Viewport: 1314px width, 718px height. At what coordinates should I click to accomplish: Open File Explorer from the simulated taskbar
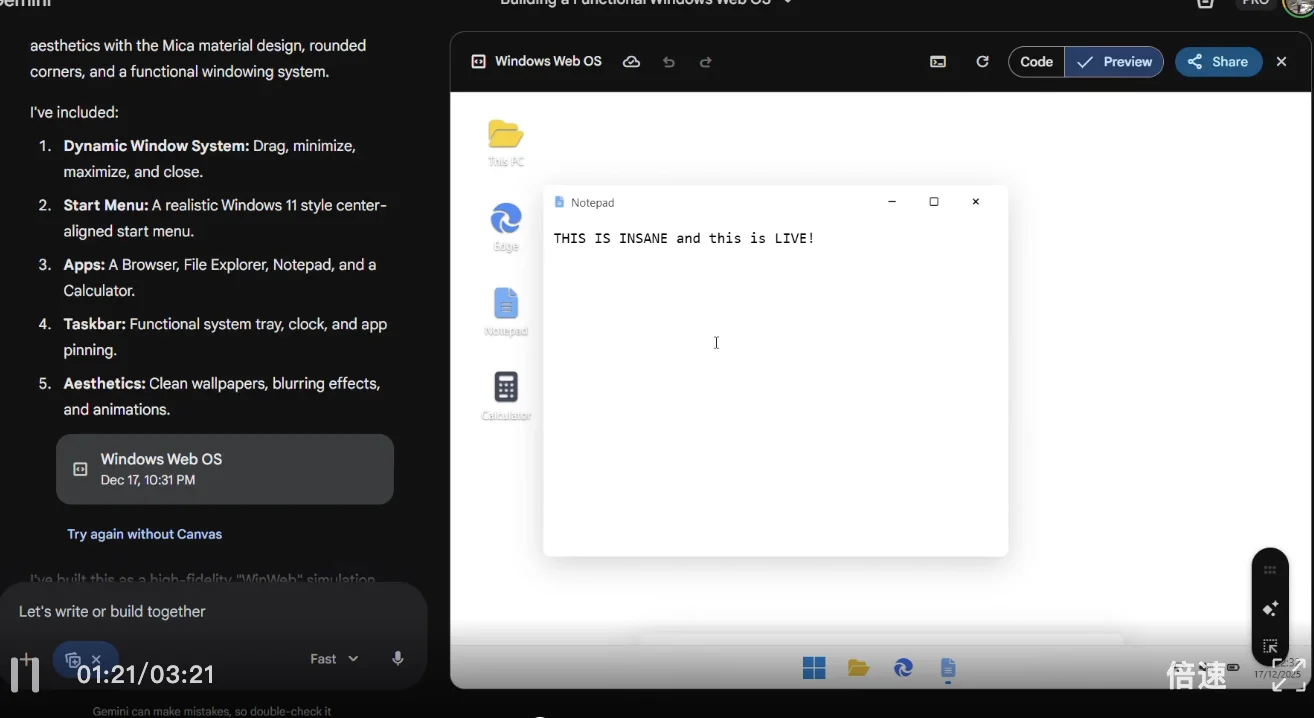858,667
